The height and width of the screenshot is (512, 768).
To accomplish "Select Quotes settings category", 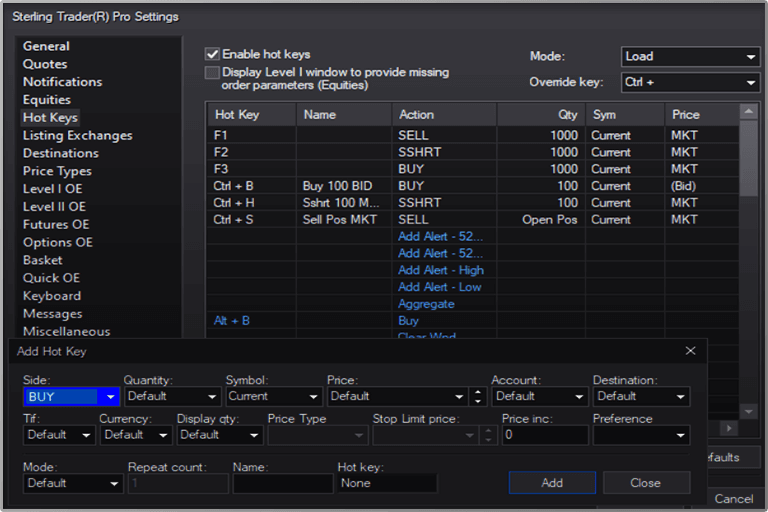I will click(45, 64).
